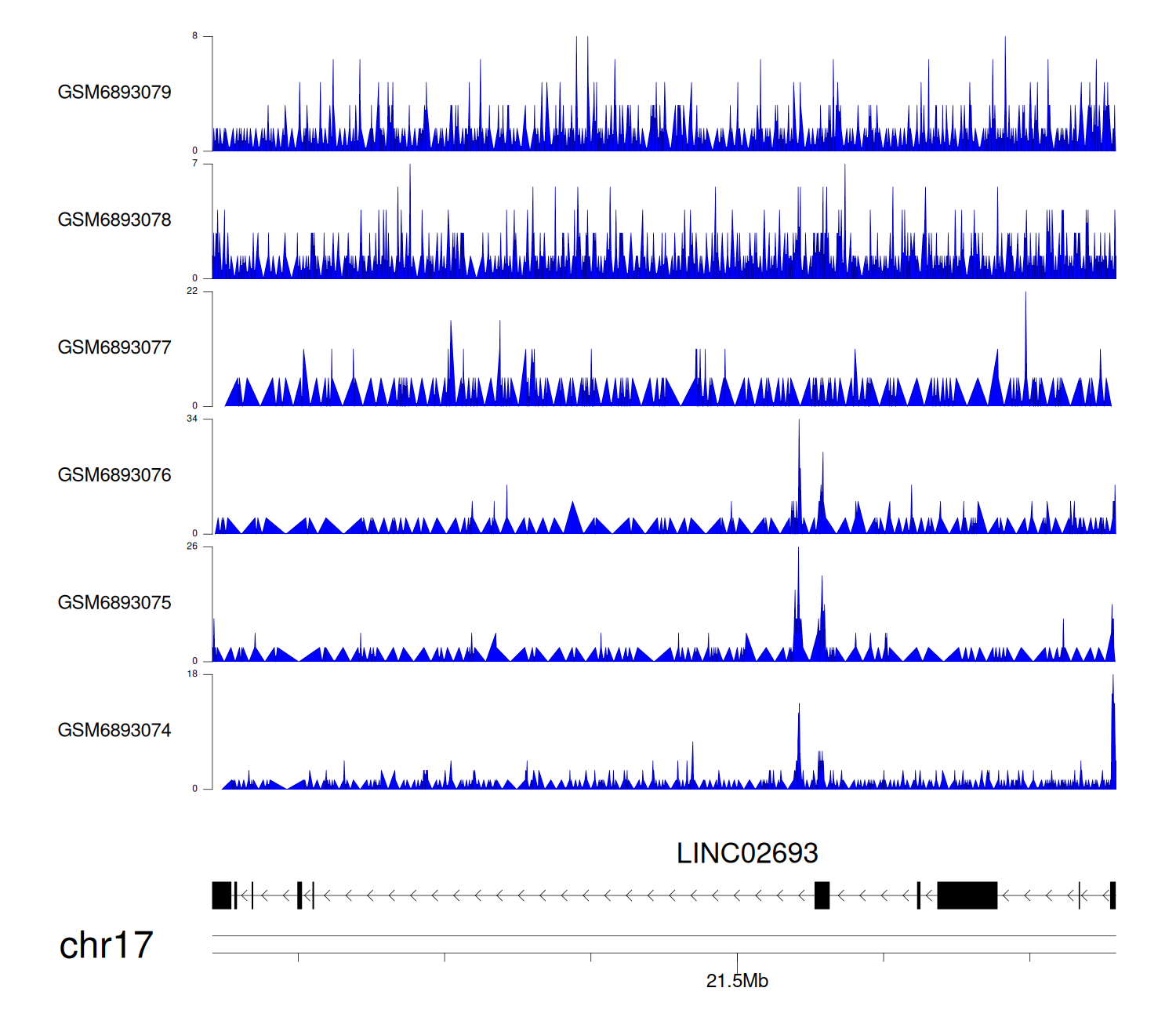Select the GSM6893076 track label
The image size is (1176, 1035).
click(114, 475)
